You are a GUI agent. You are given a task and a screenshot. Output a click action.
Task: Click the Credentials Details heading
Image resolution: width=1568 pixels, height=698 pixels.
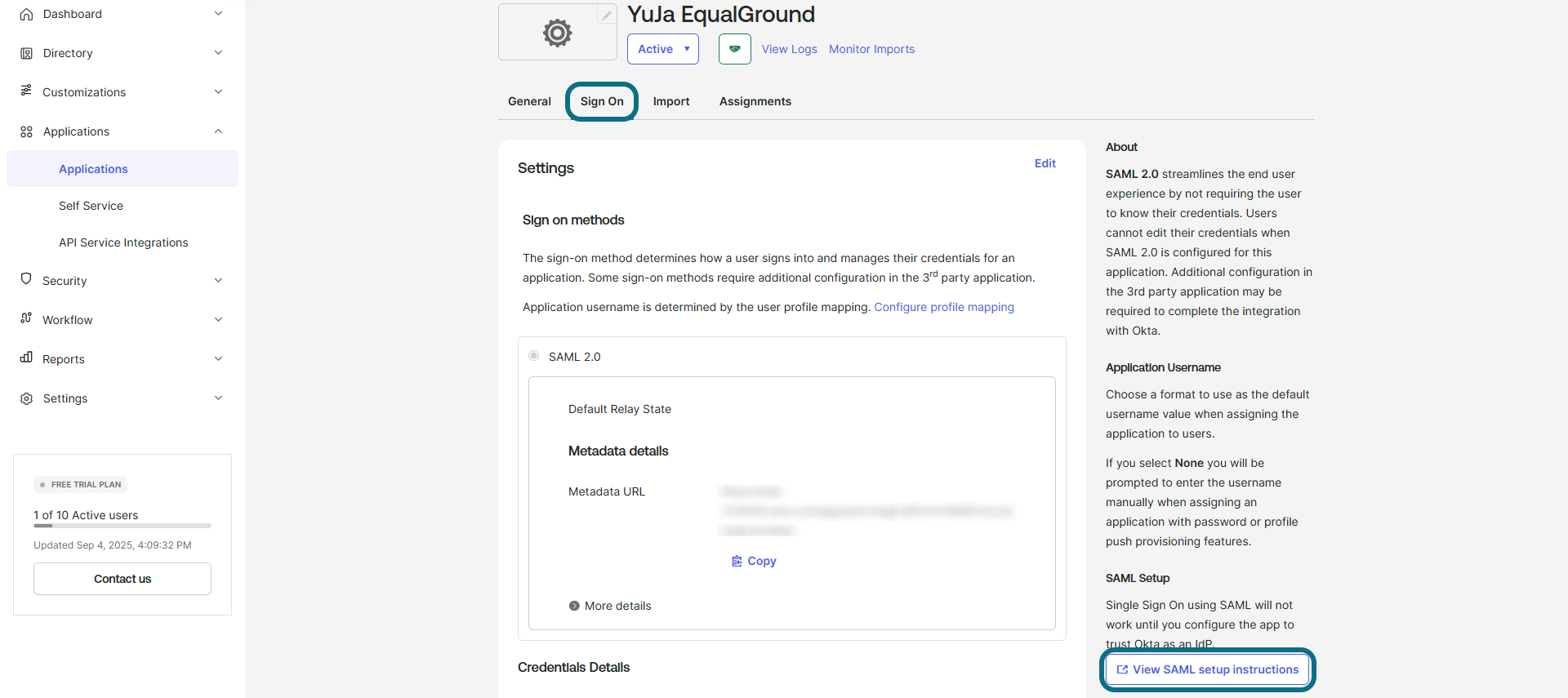tap(573, 667)
